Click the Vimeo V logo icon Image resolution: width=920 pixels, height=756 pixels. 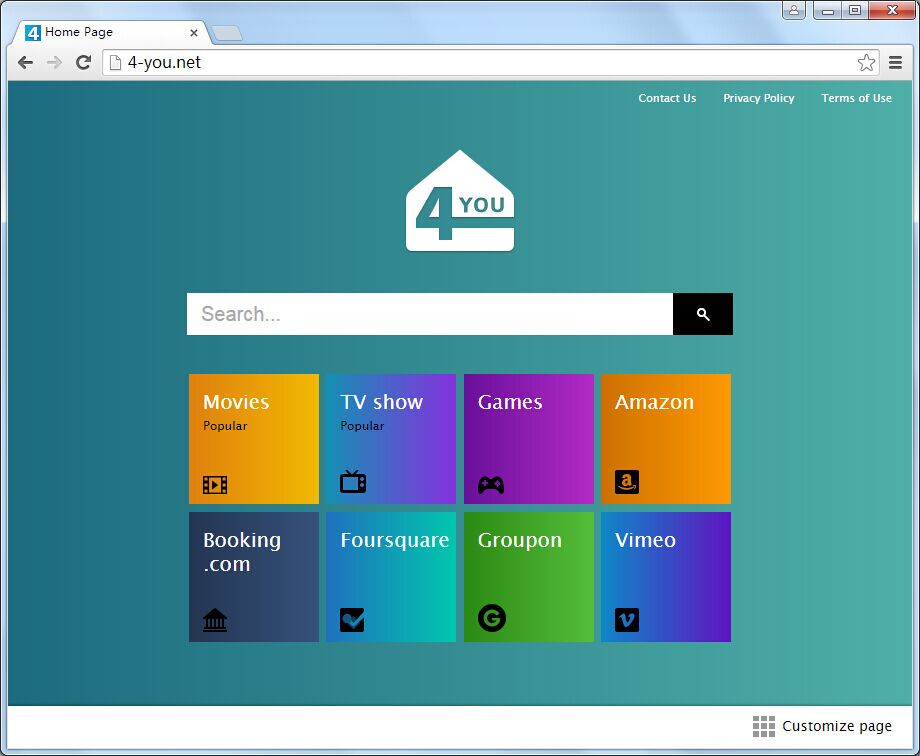tap(627, 620)
